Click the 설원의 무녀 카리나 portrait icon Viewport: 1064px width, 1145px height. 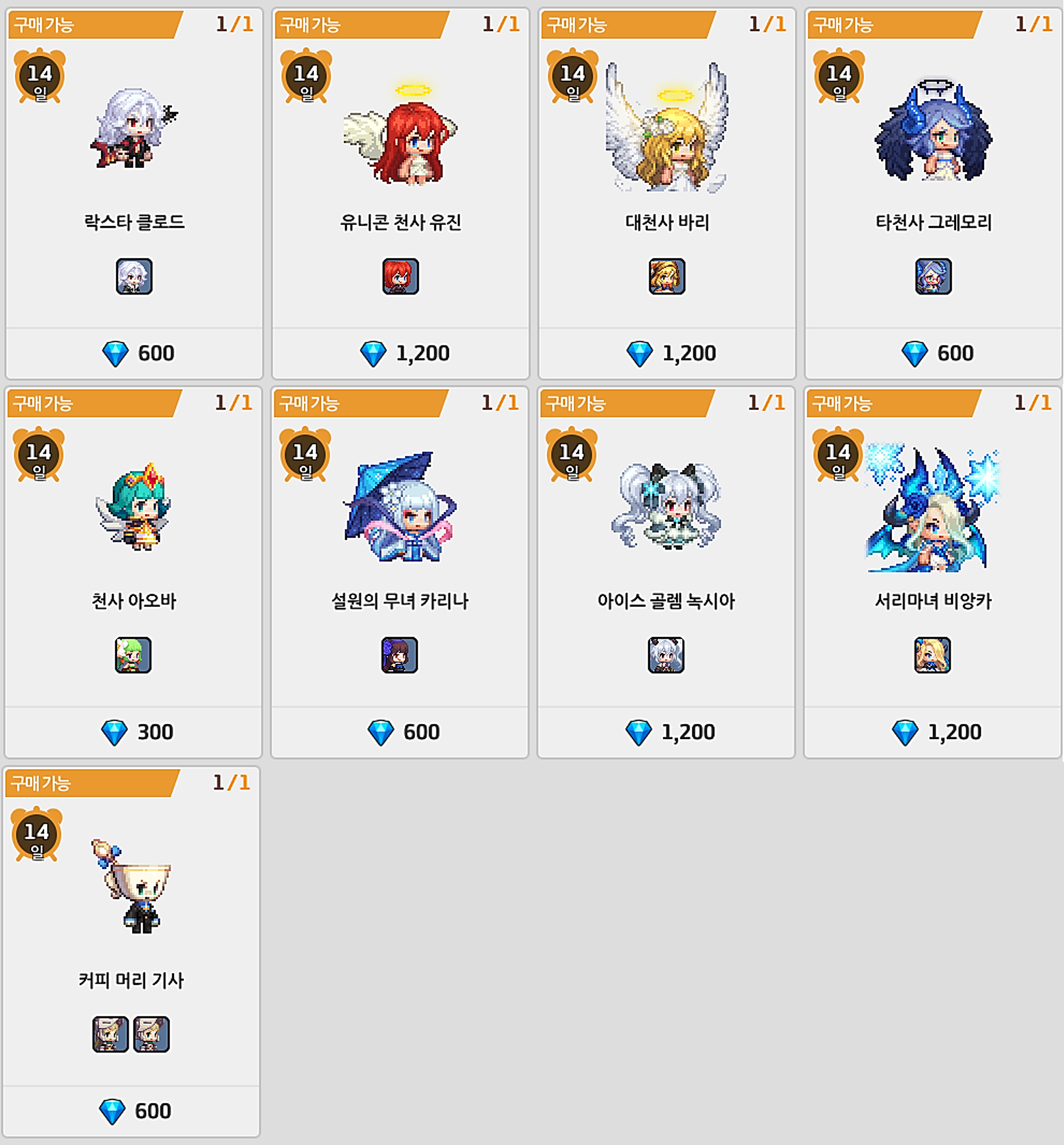click(400, 655)
